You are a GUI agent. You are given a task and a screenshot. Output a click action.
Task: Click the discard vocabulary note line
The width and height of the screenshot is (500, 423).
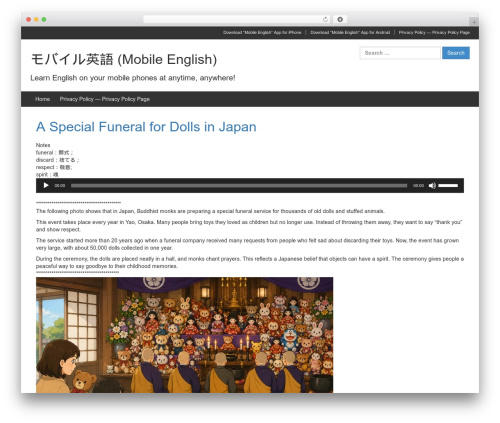coord(57,160)
